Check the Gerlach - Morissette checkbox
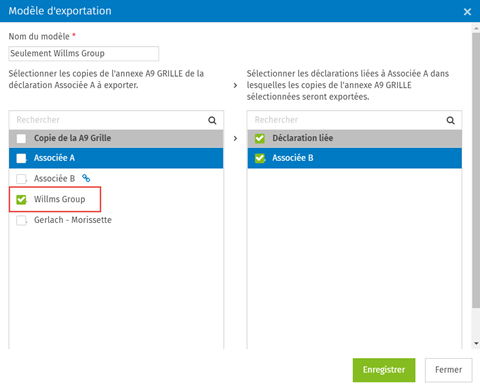The height and width of the screenshot is (389, 480). click(21, 220)
